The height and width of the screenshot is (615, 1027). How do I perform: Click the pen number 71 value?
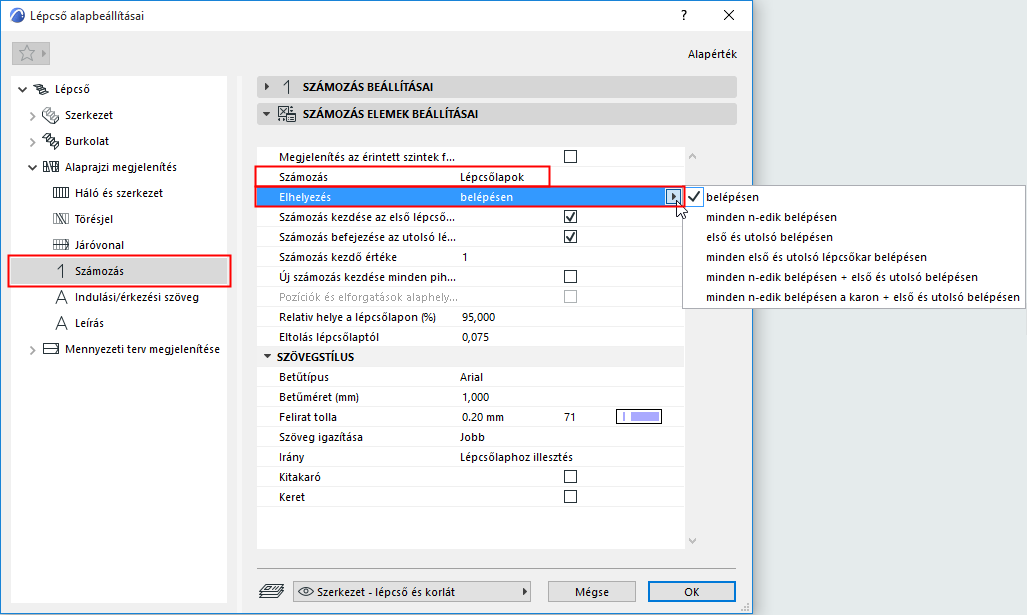tap(570, 417)
